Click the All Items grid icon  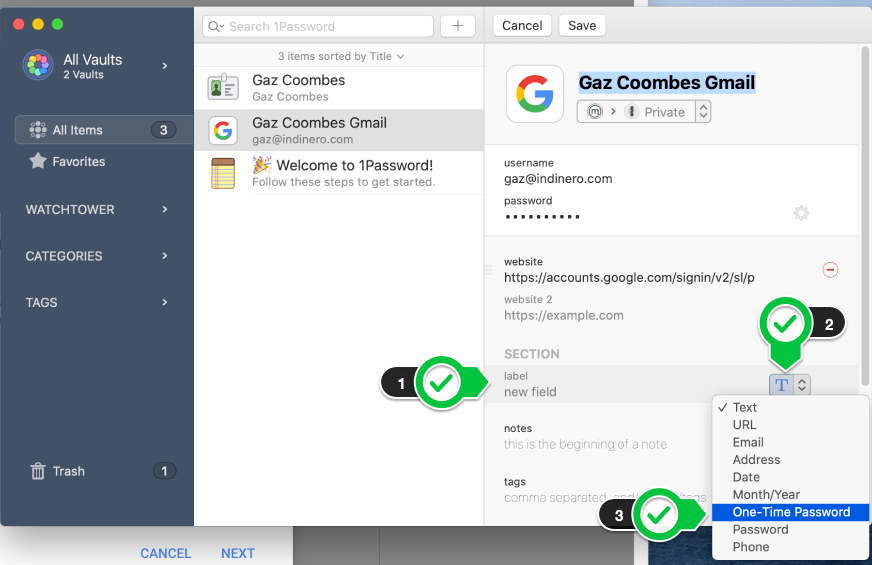point(38,130)
